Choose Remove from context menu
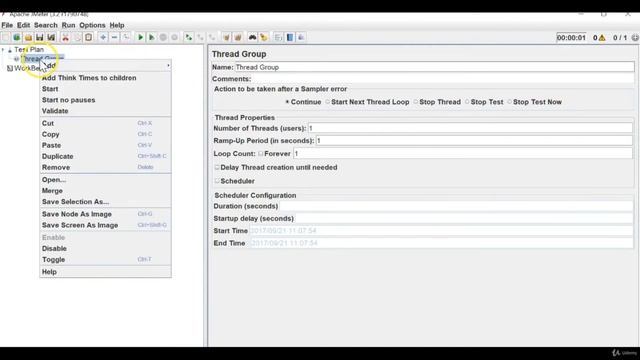 coord(105,167)
